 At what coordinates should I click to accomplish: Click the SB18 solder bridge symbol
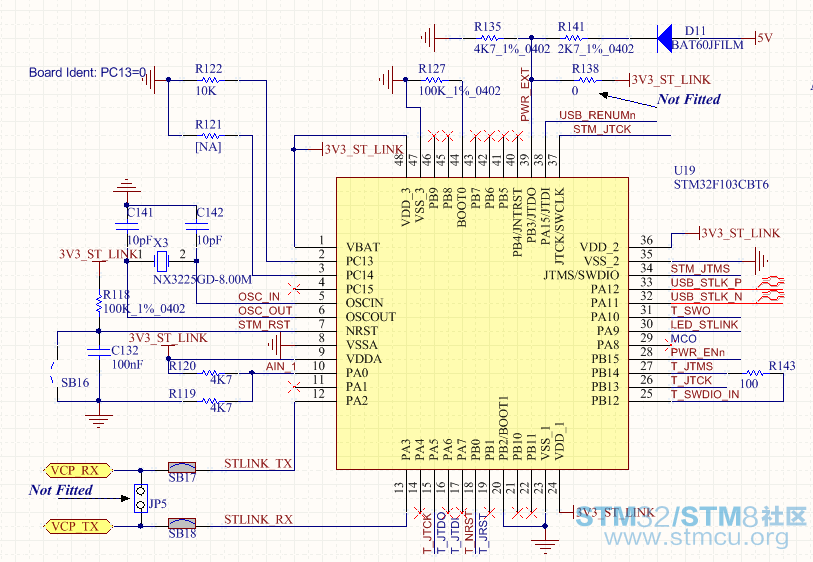pos(182,523)
